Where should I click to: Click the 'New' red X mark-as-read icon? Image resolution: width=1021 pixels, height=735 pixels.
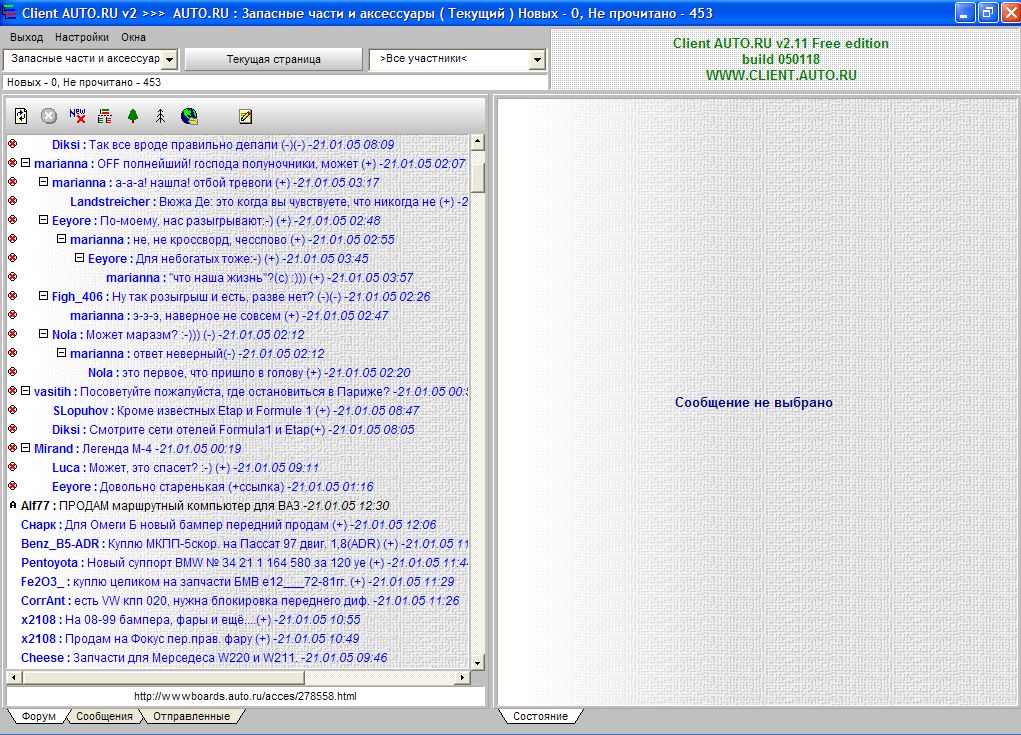pyautogui.click(x=77, y=116)
